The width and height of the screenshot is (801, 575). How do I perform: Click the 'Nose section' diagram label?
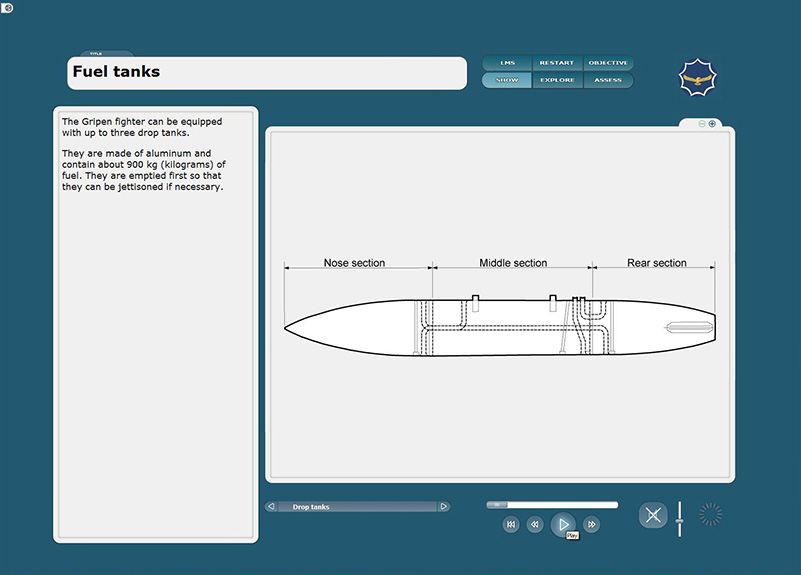point(354,262)
